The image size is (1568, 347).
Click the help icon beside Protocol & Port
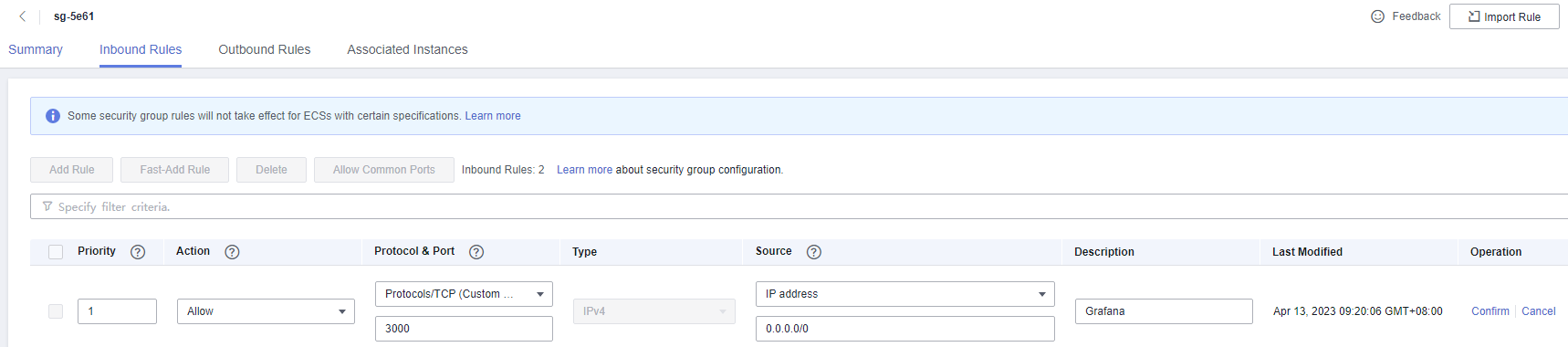click(x=476, y=252)
